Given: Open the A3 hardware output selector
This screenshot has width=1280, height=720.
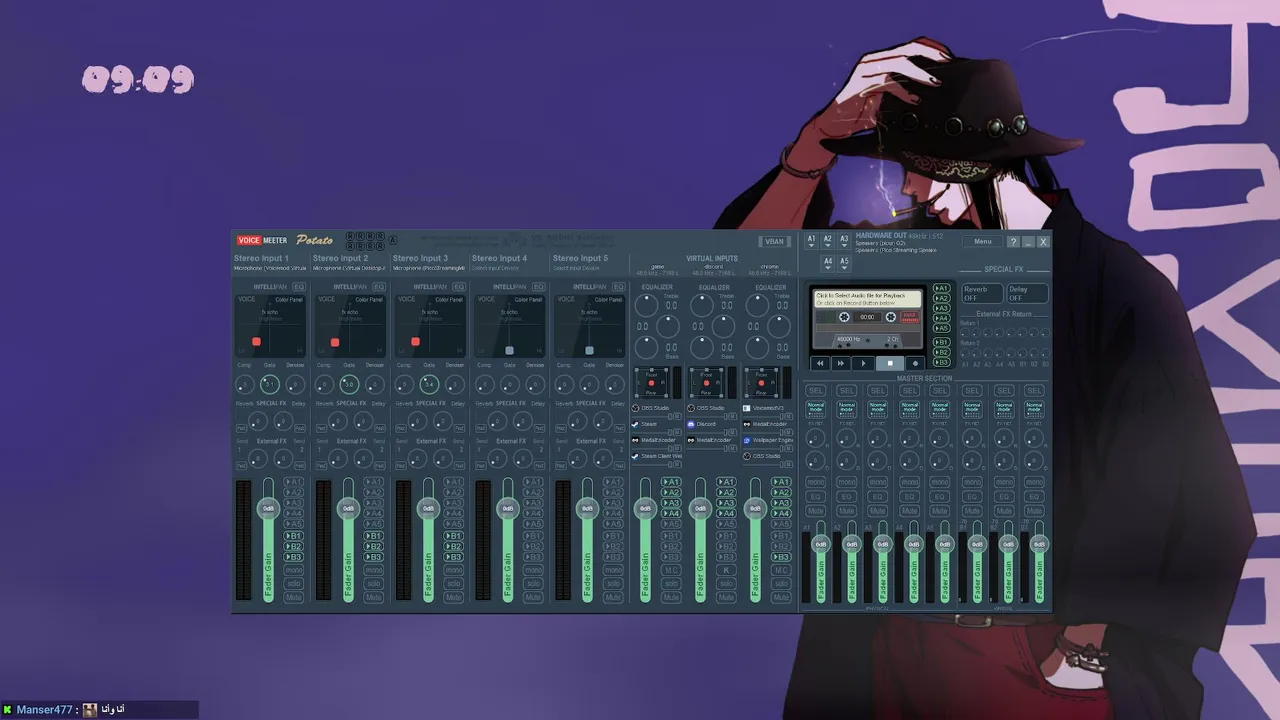Looking at the screenshot, I should pyautogui.click(x=844, y=241).
